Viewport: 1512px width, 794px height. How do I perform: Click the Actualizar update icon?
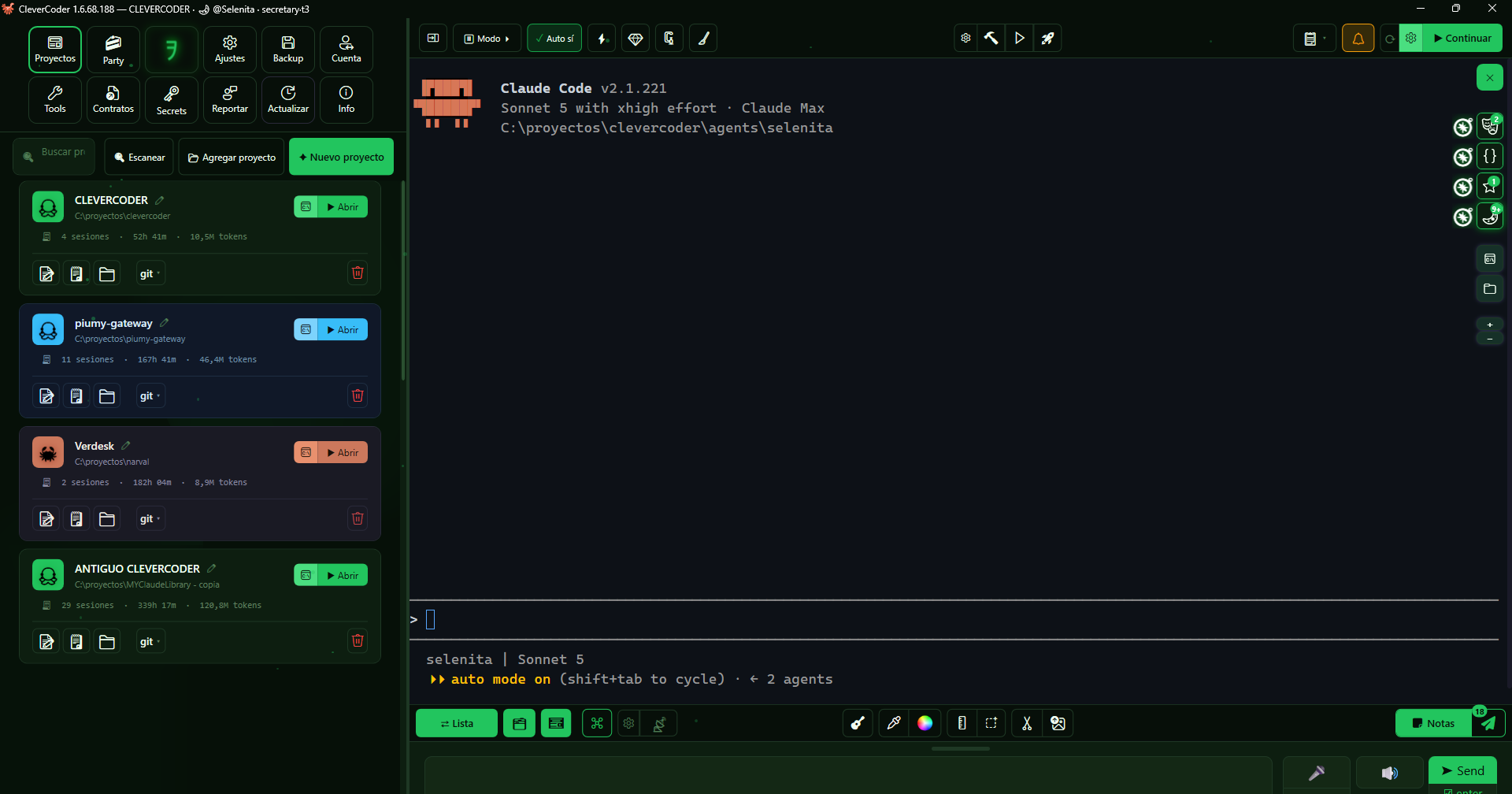point(288,100)
